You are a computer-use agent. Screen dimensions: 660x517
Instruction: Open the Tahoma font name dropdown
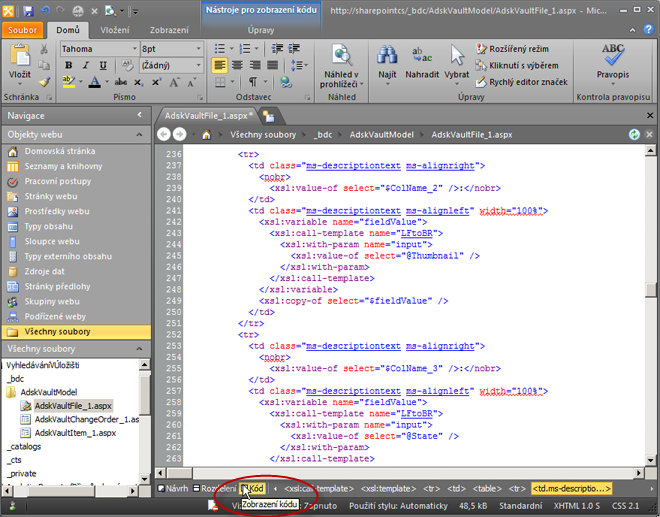click(135, 49)
